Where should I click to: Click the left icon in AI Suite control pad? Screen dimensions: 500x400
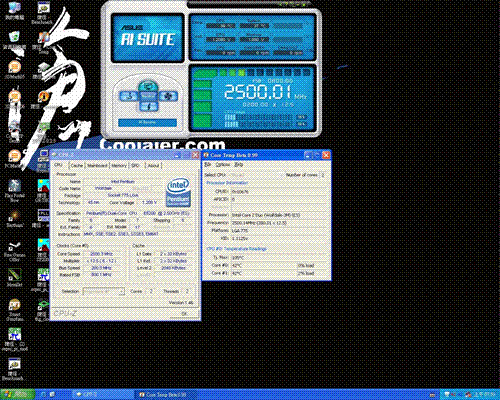tap(128, 96)
